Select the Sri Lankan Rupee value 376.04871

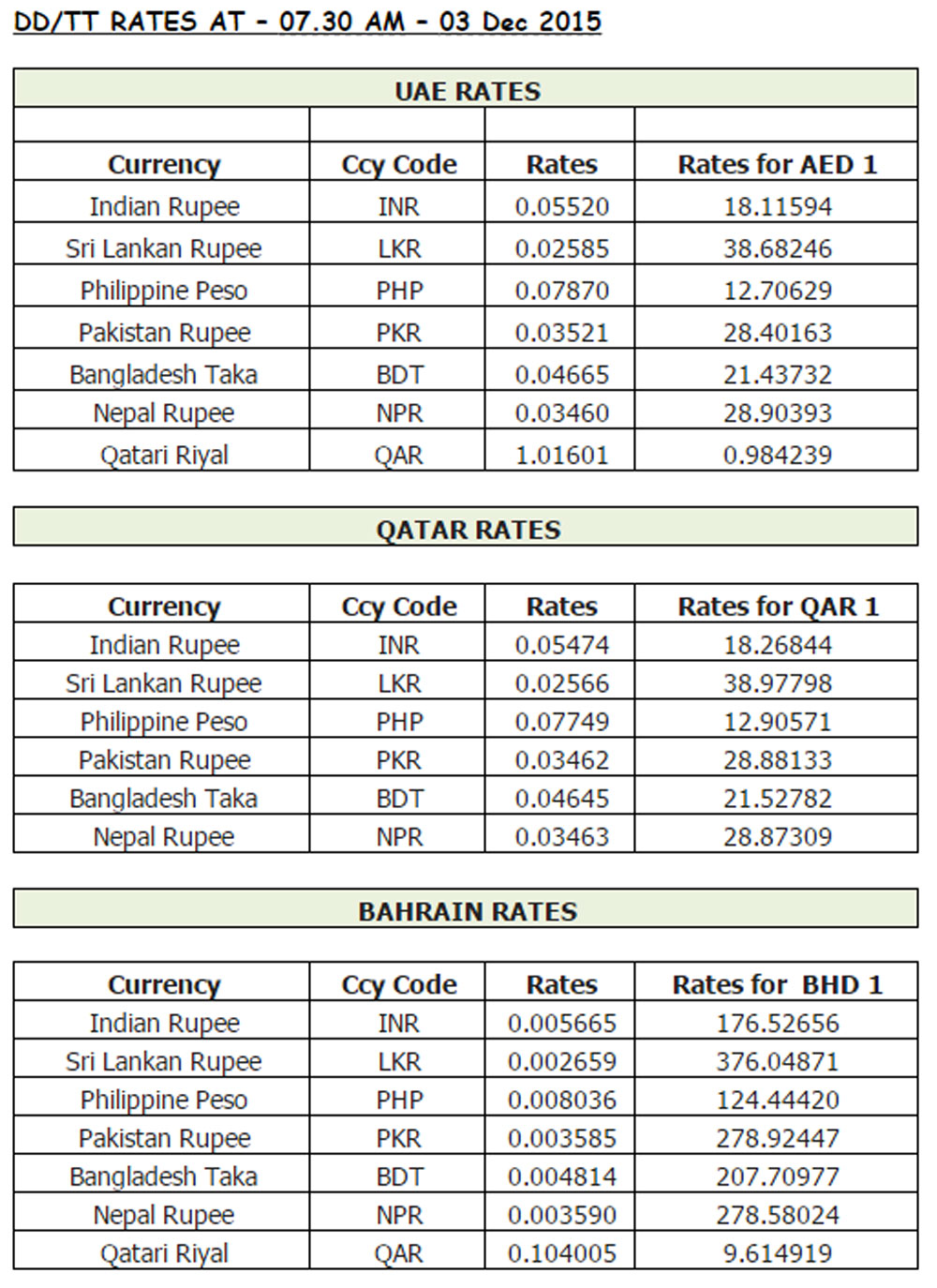pos(777,1061)
